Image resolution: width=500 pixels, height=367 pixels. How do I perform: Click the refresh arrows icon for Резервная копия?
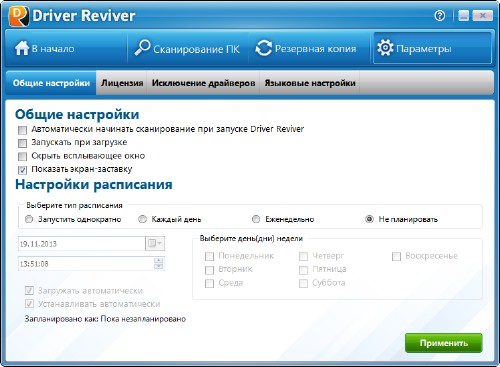point(263,48)
